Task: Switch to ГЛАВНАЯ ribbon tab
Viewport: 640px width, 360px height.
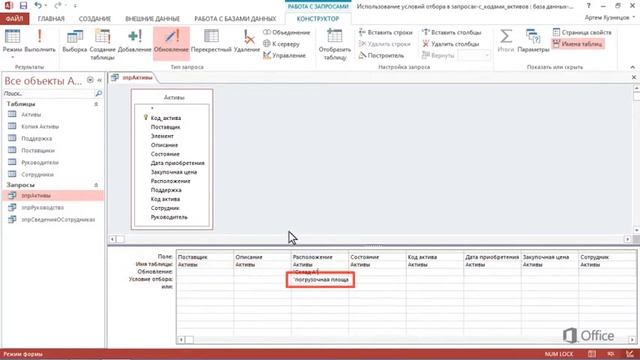Action: click(51, 19)
